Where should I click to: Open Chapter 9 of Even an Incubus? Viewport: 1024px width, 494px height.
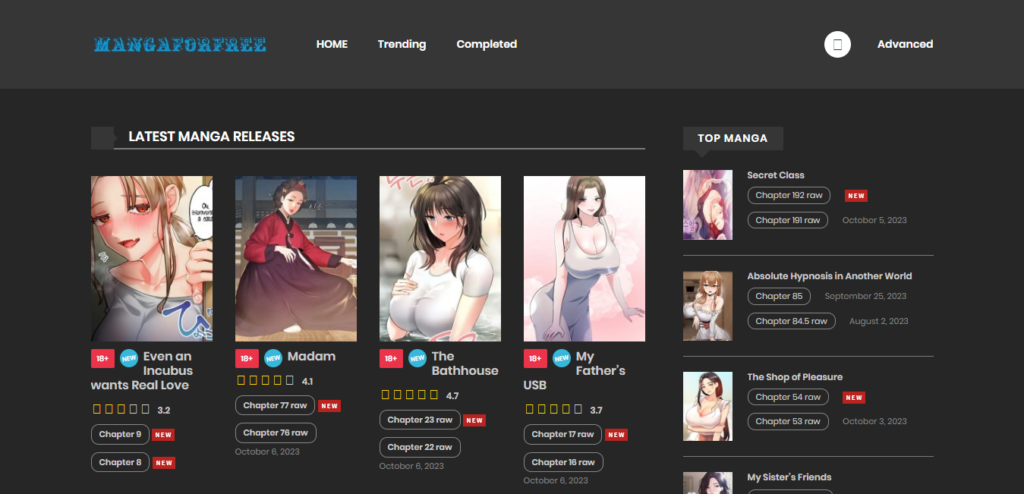coord(120,435)
